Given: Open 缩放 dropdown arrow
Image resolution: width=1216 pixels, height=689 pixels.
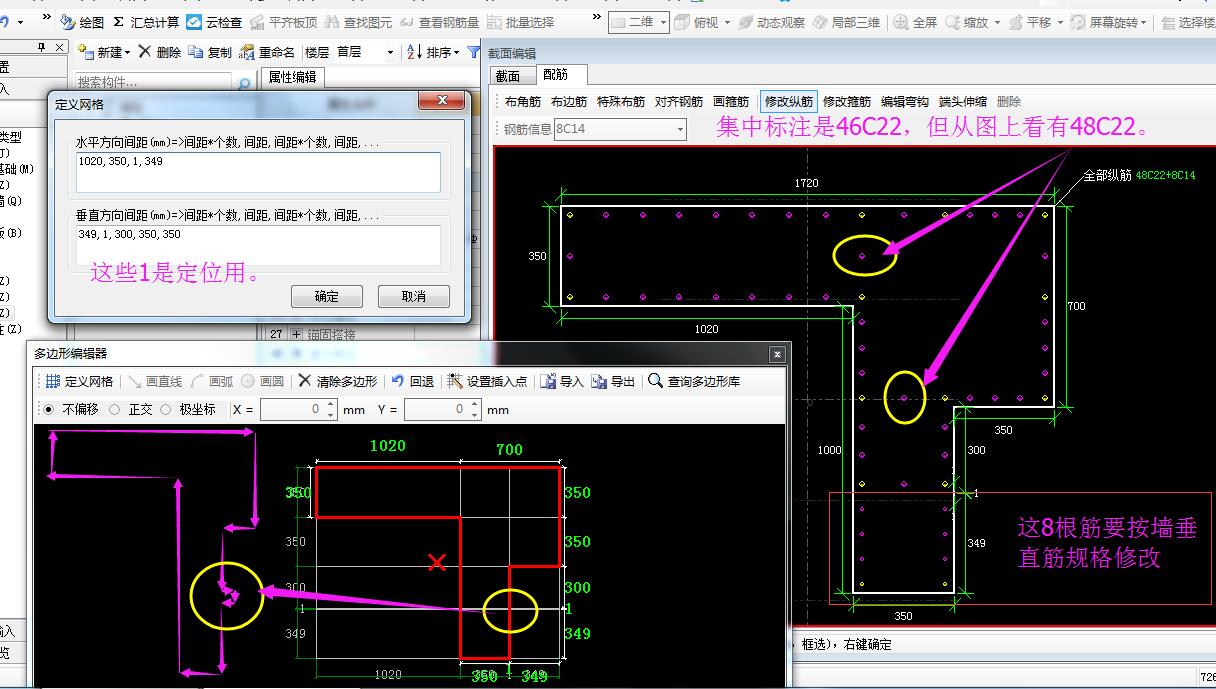Looking at the screenshot, I should [996, 22].
